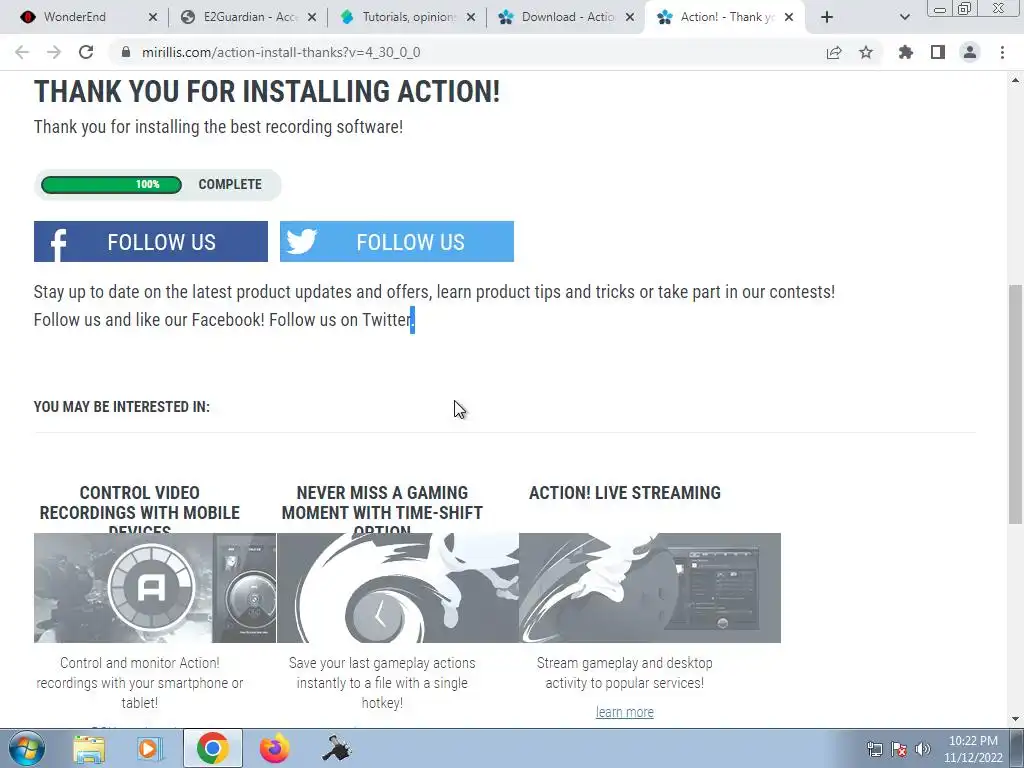Toggle the browser side panel
This screenshot has width=1024, height=768.
938,52
